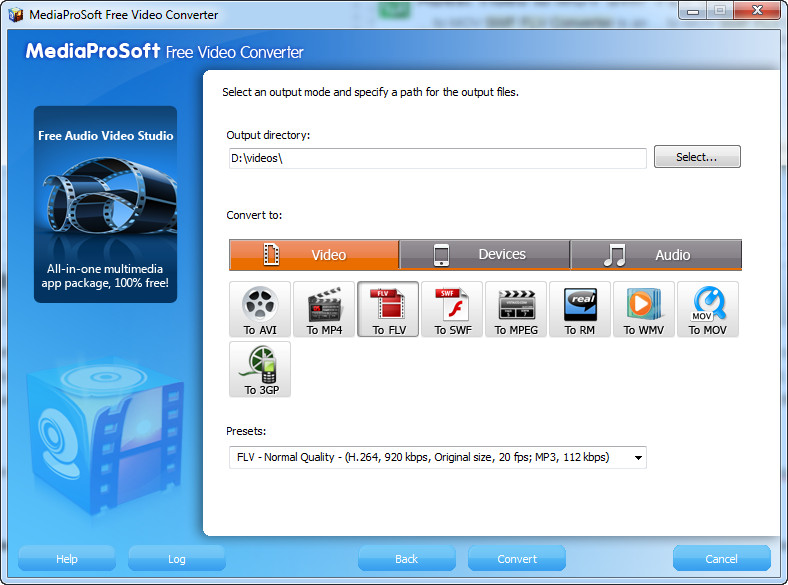The image size is (788, 585).
Task: Choose the To MPEG format icon
Action: tap(516, 309)
